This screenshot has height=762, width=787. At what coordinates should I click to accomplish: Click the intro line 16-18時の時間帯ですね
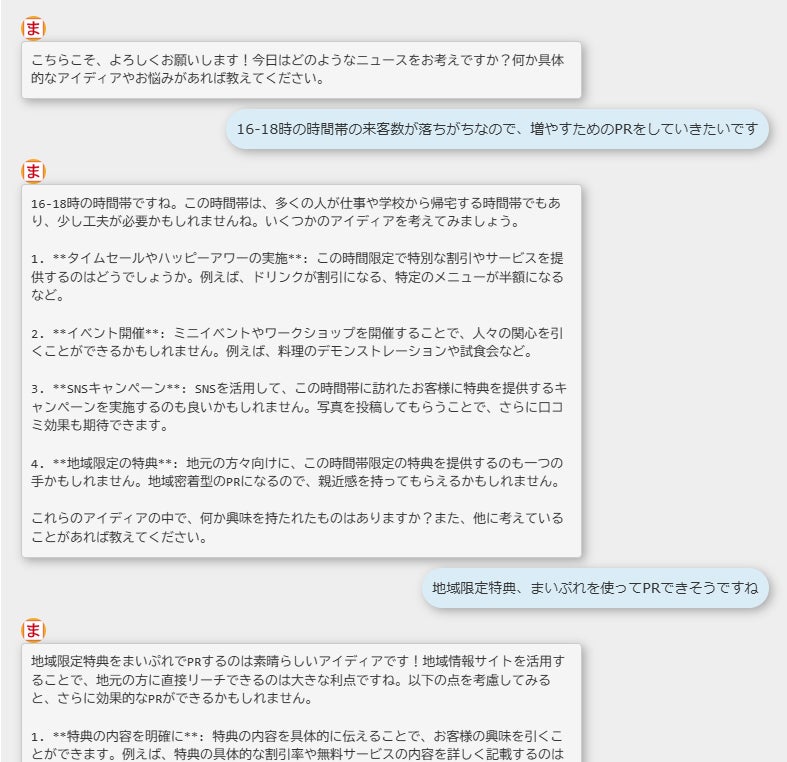click(296, 212)
